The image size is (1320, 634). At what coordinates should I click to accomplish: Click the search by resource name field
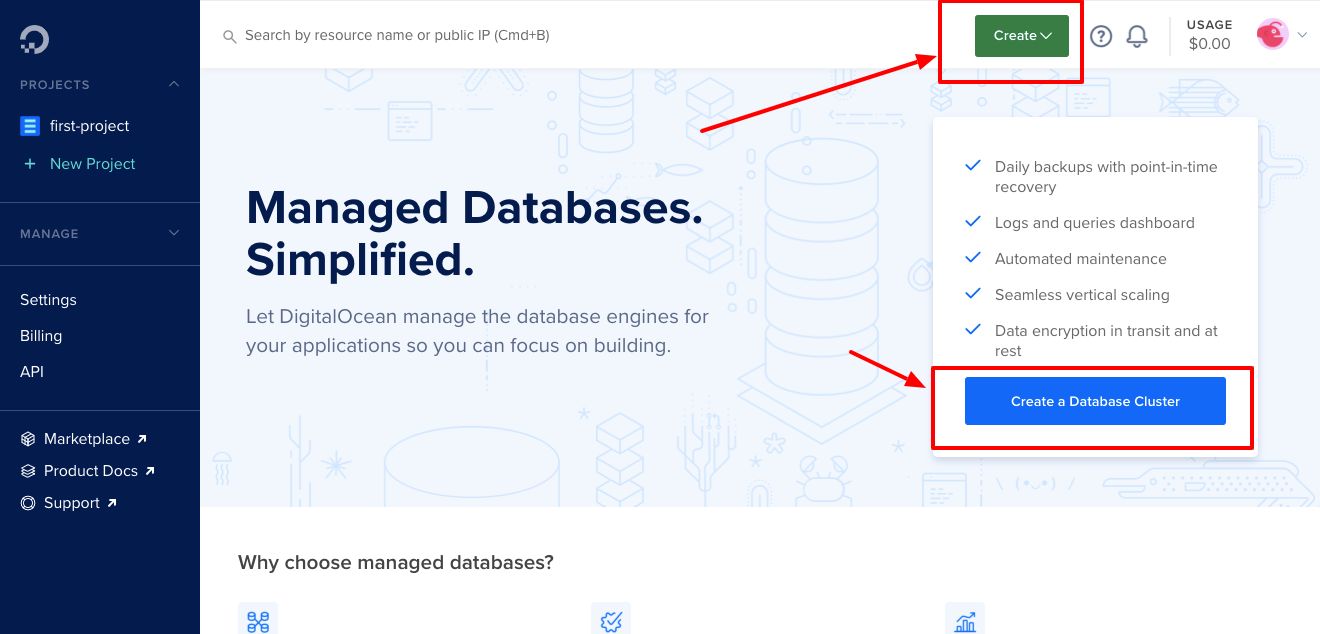tap(397, 36)
